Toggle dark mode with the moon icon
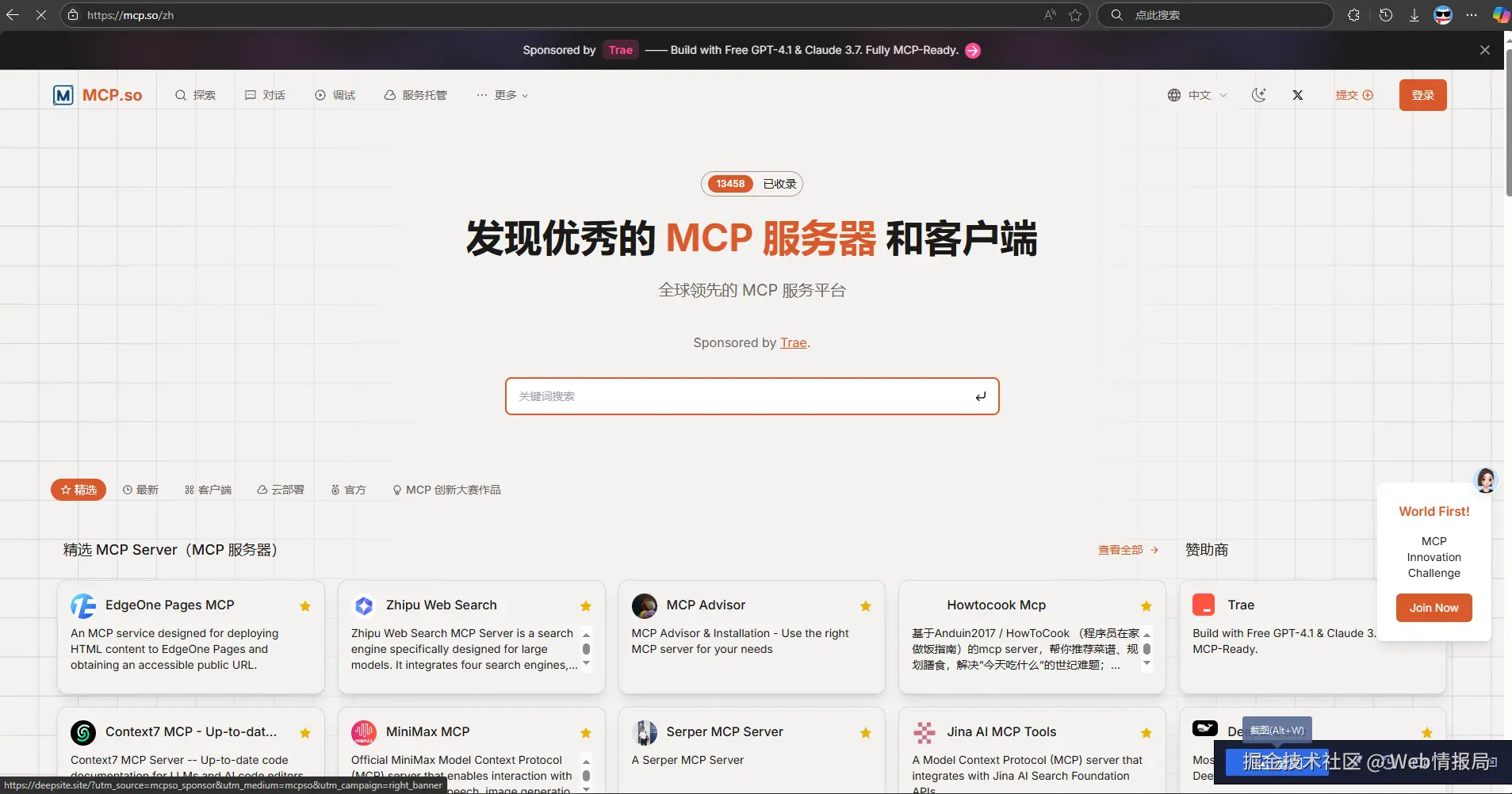1512x794 pixels. point(1259,94)
